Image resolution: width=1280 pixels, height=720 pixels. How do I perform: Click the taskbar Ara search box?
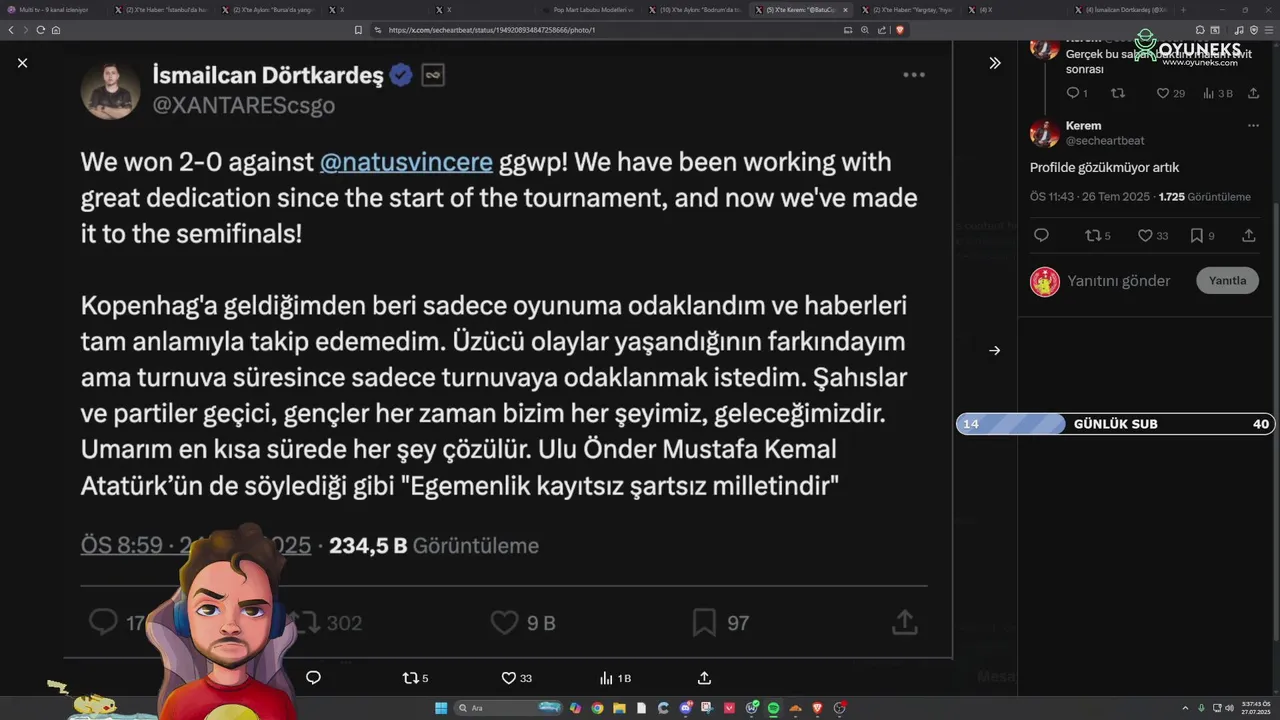click(510, 708)
